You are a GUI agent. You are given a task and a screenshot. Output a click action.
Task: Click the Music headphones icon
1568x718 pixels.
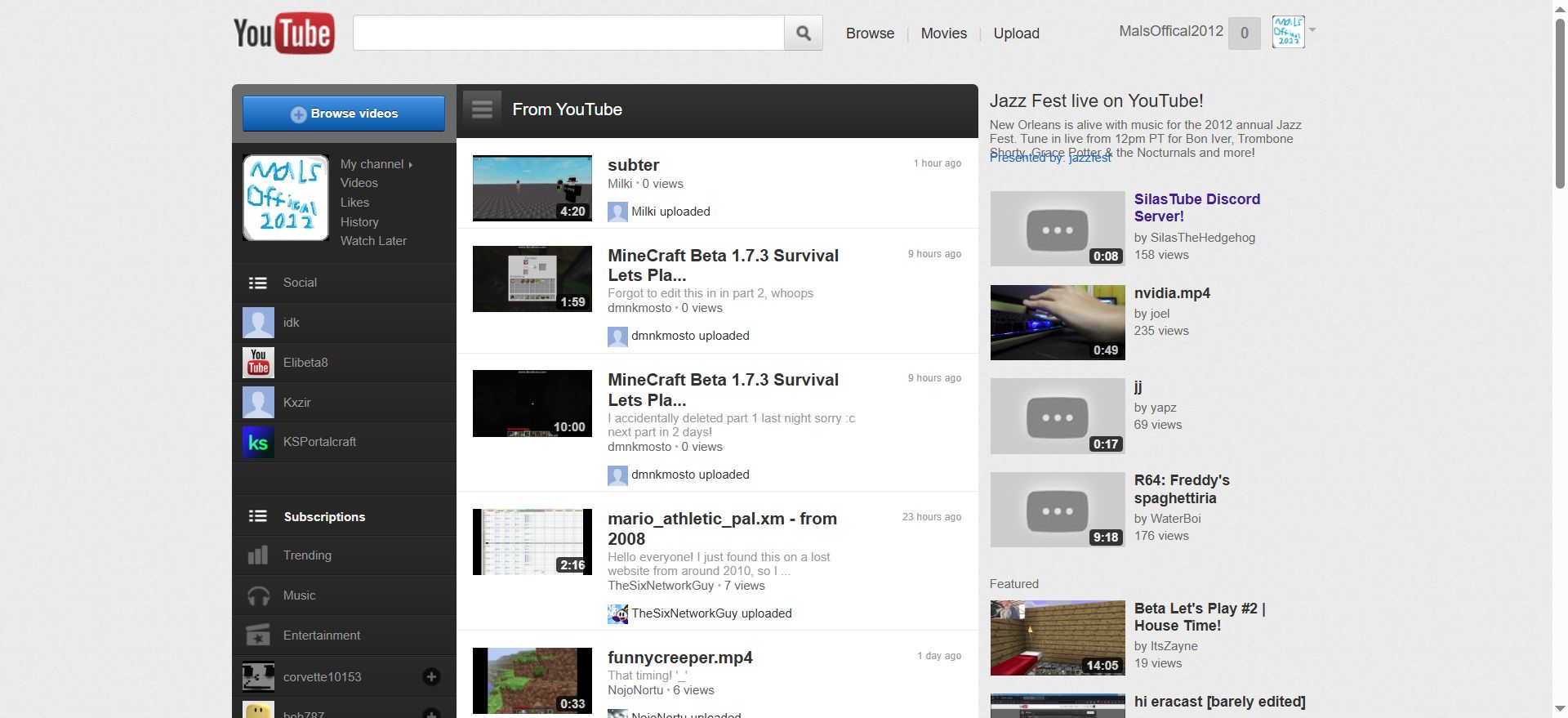258,595
